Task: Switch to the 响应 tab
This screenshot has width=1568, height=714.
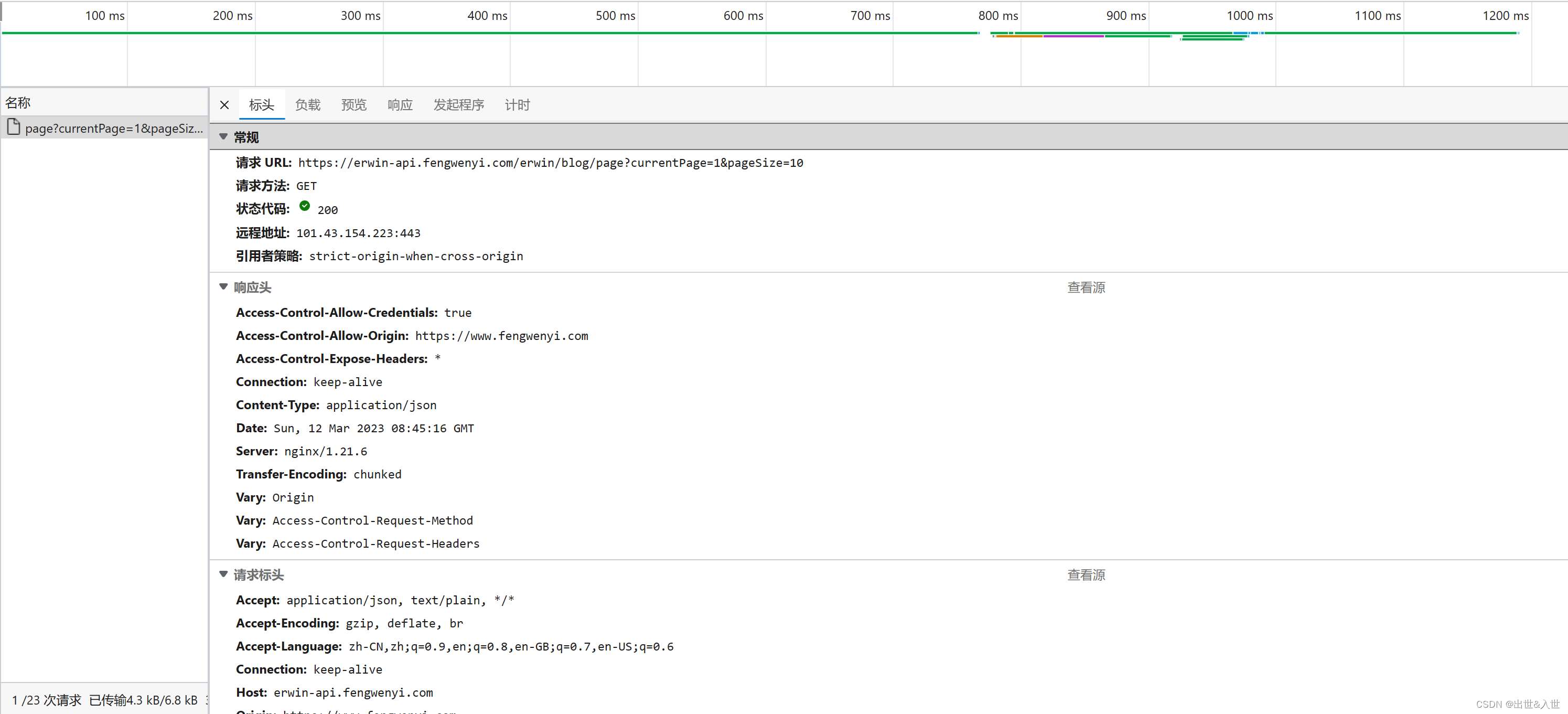Action: (399, 105)
